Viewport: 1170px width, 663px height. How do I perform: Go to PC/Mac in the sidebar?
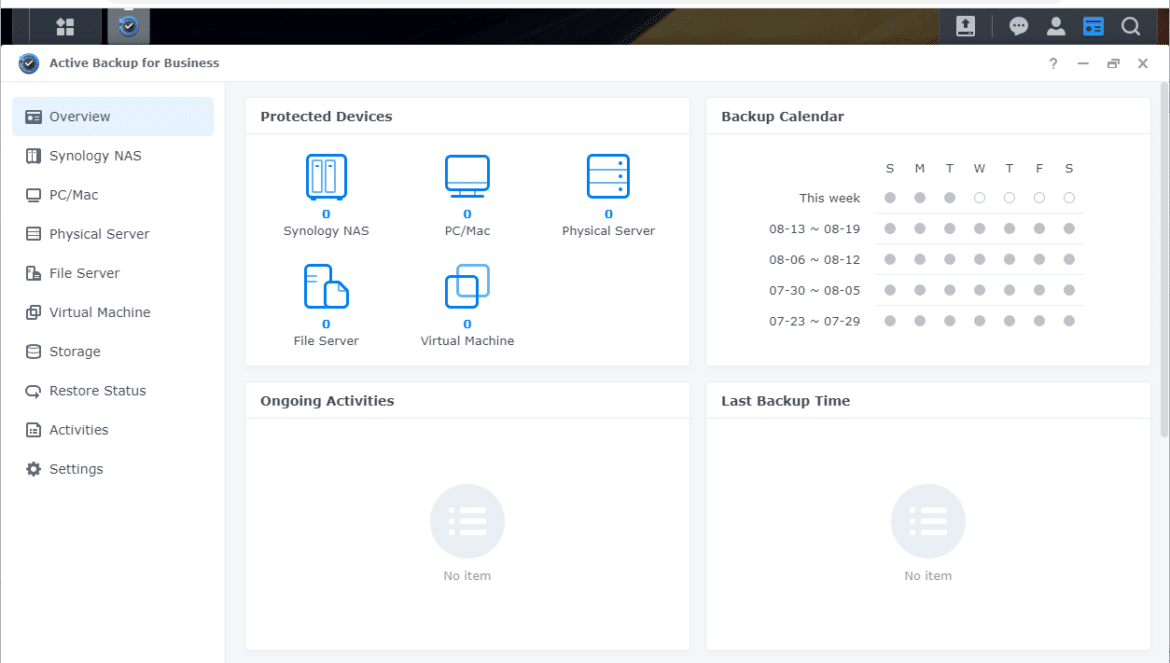[113, 195]
